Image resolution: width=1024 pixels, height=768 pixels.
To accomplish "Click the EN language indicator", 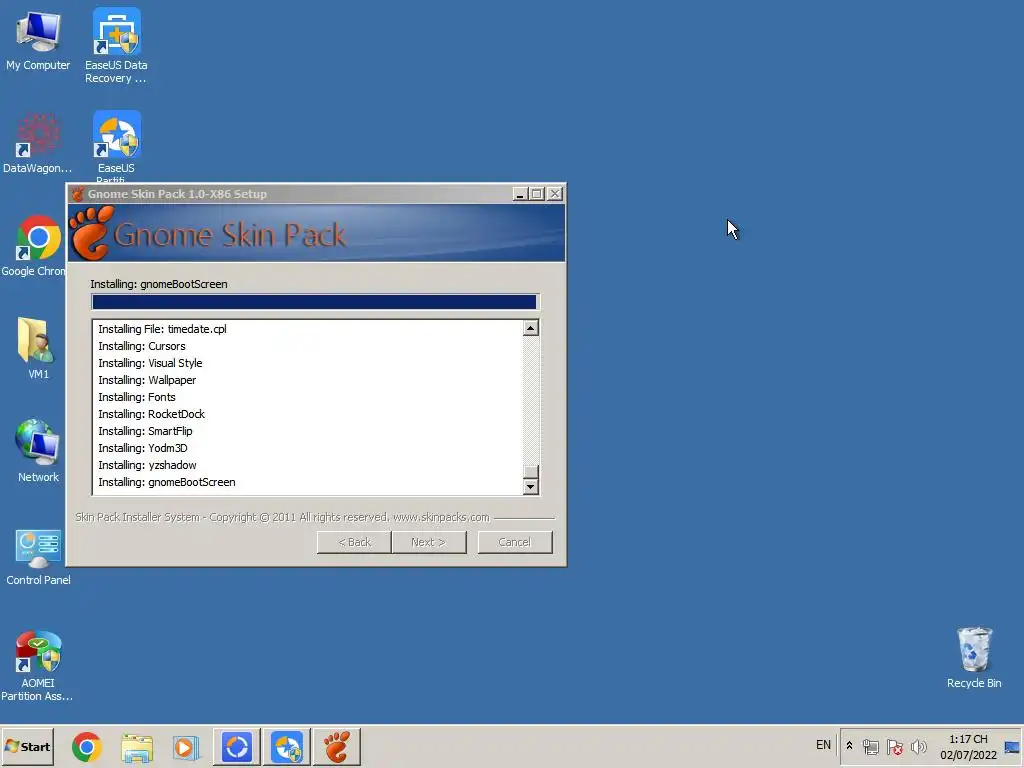I will point(823,745).
